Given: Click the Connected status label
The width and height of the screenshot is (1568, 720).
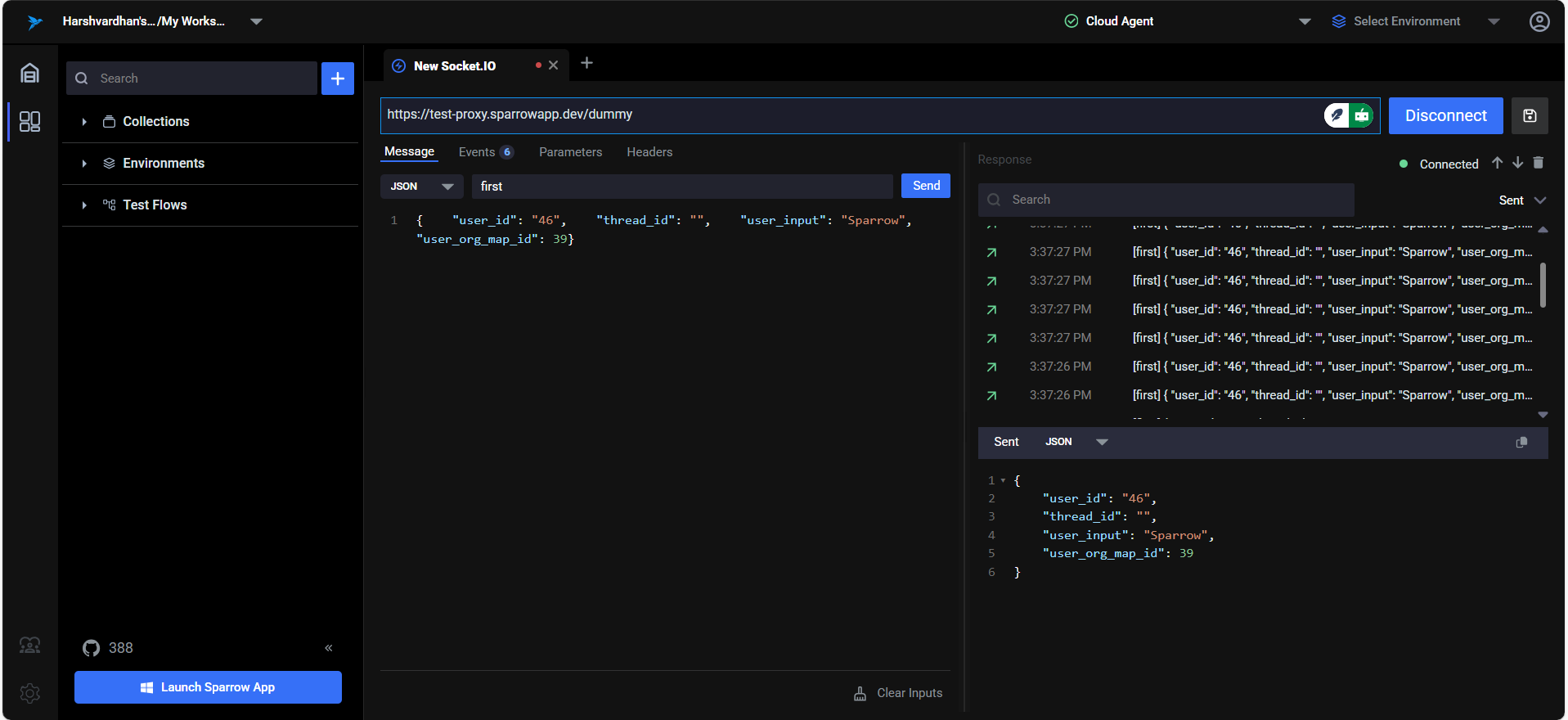Looking at the screenshot, I should point(1449,164).
